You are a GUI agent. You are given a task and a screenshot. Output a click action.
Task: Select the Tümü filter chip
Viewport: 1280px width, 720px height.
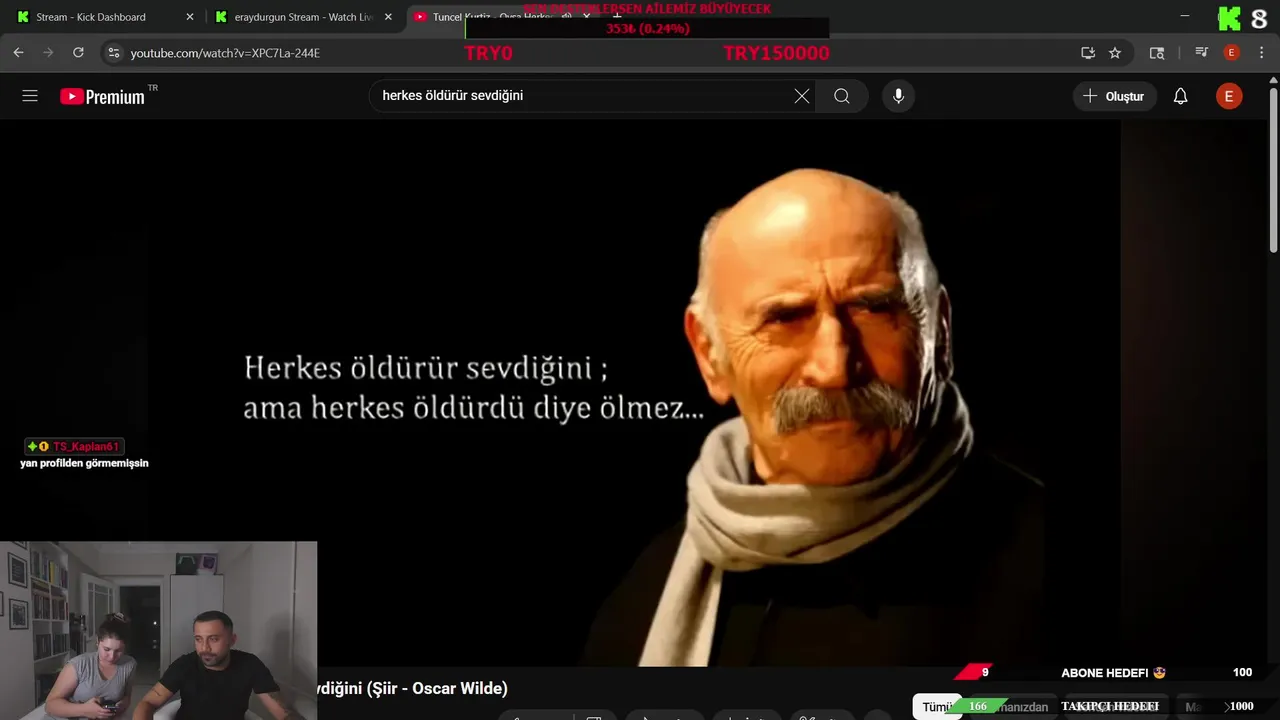click(937, 707)
